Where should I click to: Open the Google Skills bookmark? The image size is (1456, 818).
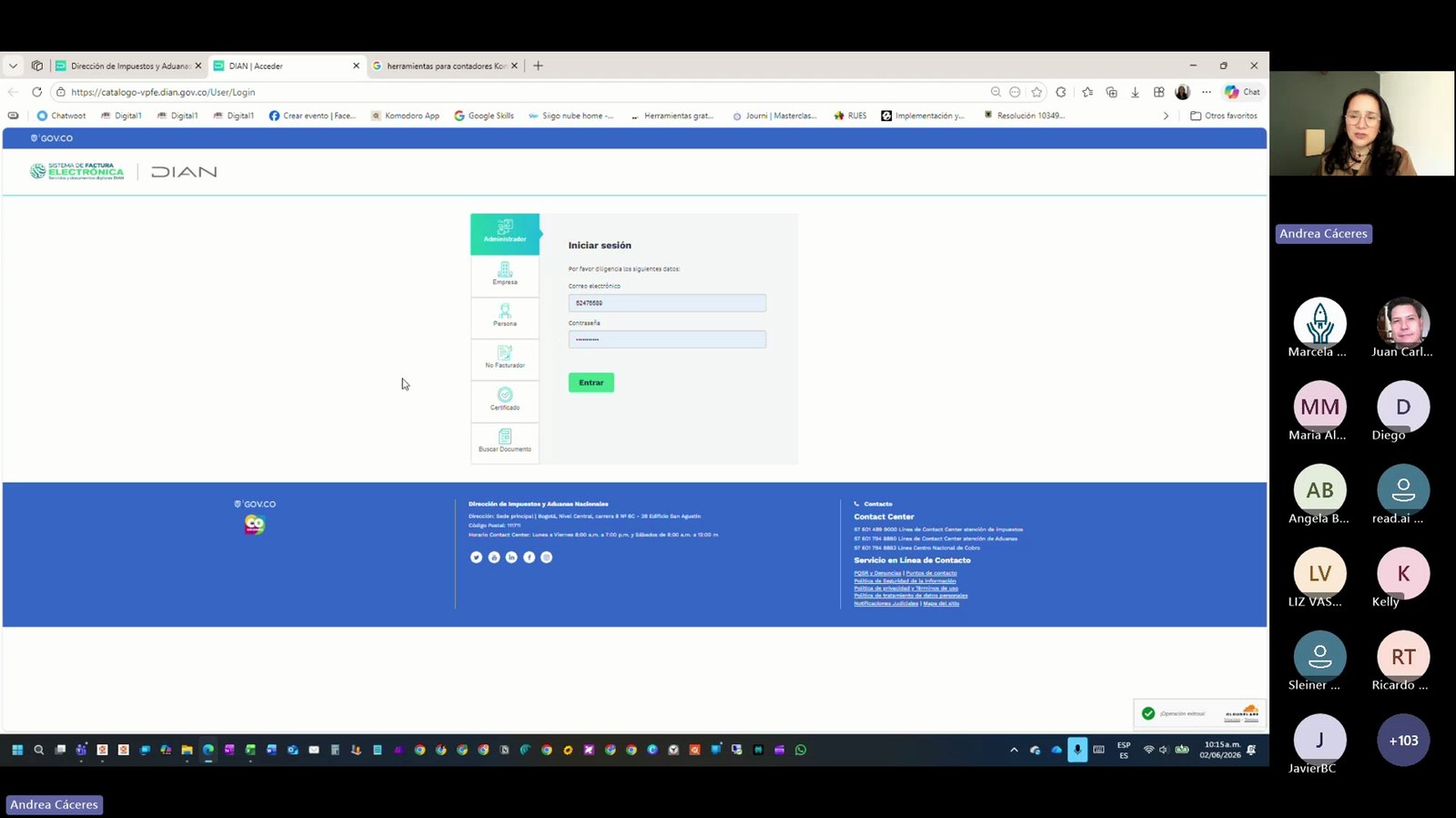coord(484,116)
